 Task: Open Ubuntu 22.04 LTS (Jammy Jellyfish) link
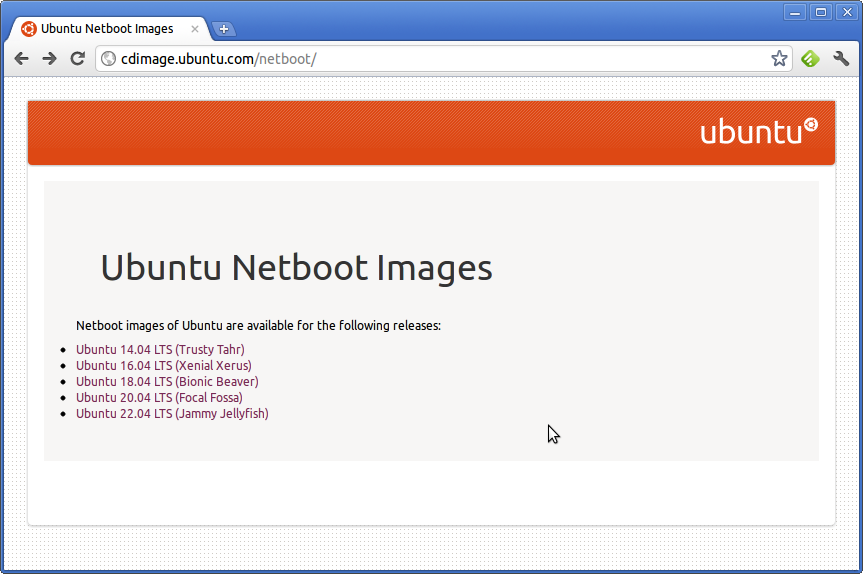[x=172, y=413]
